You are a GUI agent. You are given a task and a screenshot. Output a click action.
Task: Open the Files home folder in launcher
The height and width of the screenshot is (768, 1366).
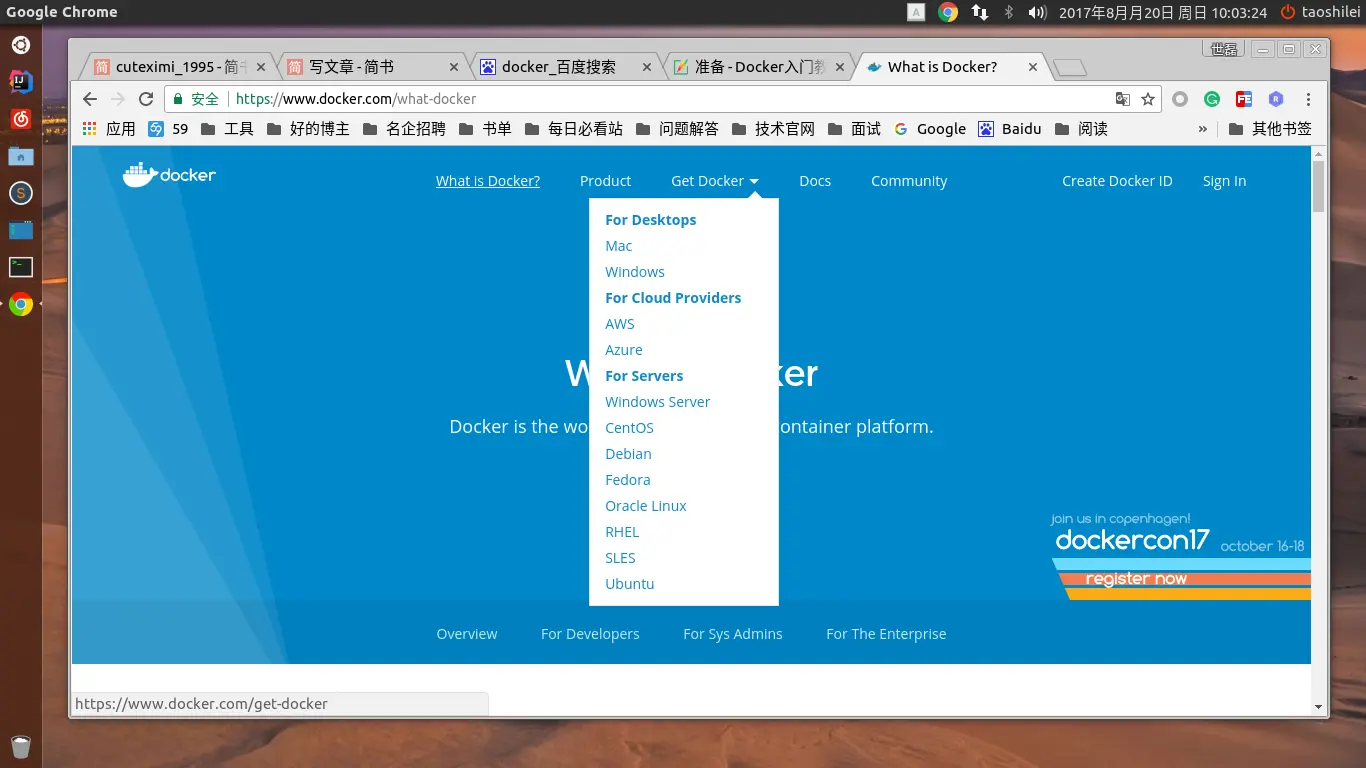point(21,156)
